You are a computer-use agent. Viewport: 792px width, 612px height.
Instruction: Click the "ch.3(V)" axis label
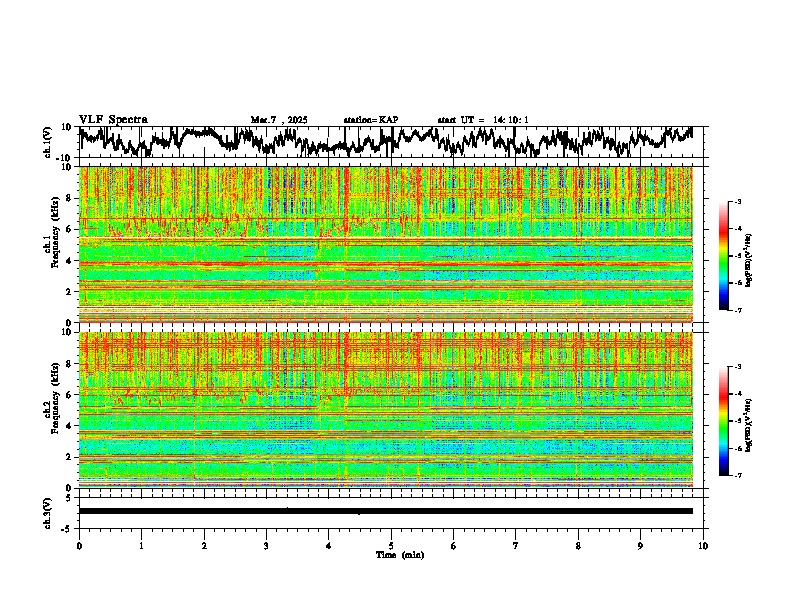(x=48, y=514)
